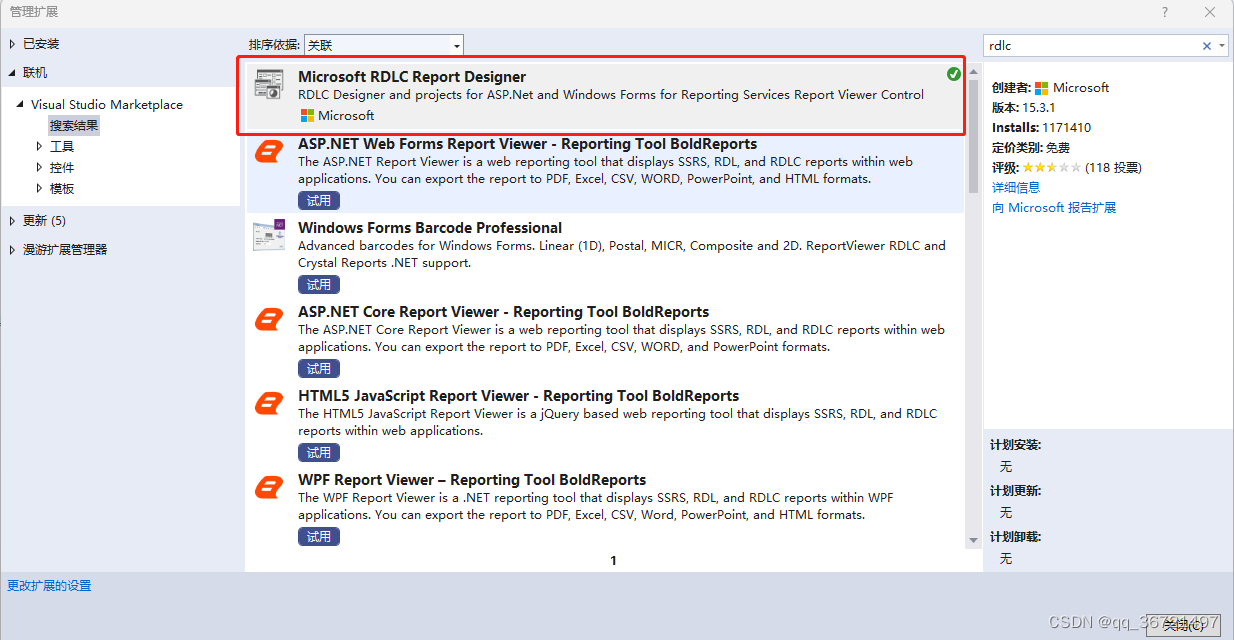Click the 更改扩展的设置 link
The width and height of the screenshot is (1234, 640).
pos(48,585)
